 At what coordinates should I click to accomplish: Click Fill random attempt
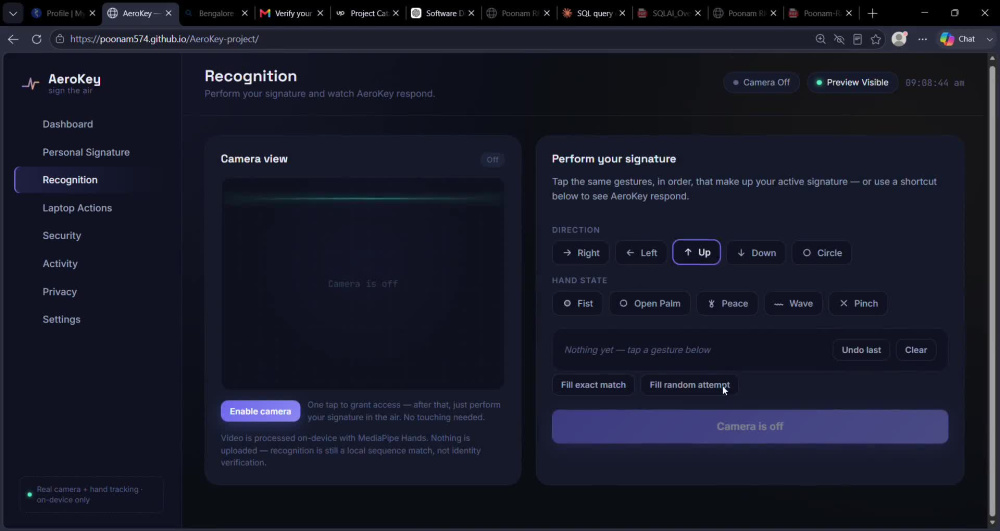coord(689,385)
